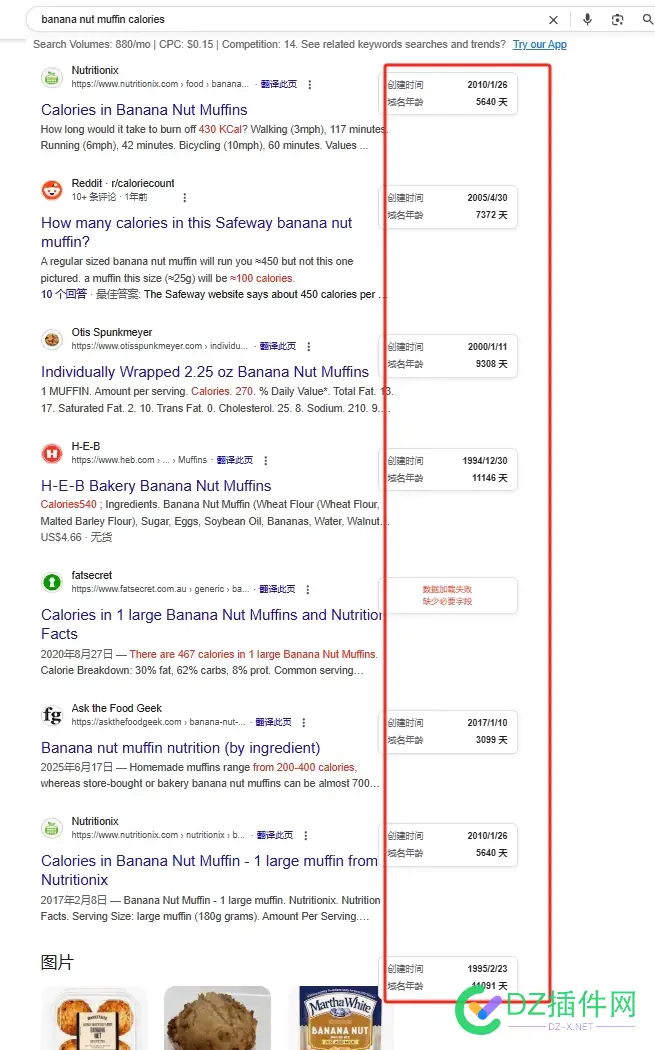The width and height of the screenshot is (655, 1050).
Task: Click the Nutritionix favicon on large muffin result
Action: pos(52,828)
